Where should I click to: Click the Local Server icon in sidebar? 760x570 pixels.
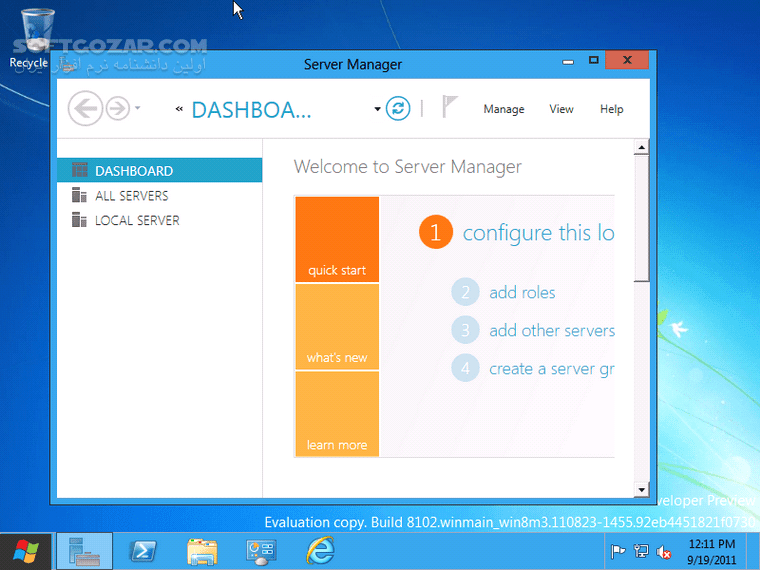79,220
